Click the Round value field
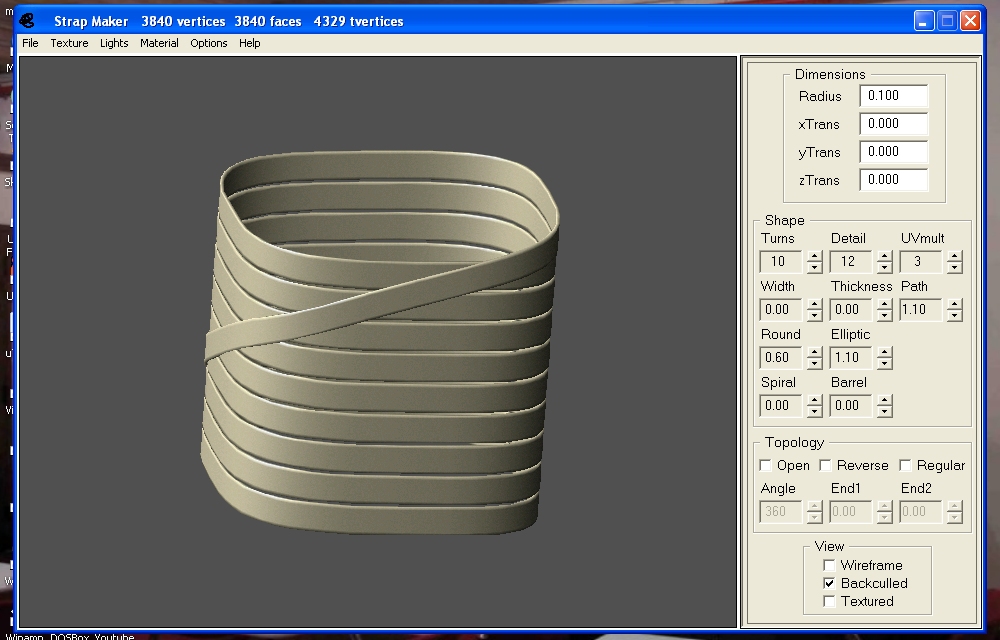Viewport: 1000px width, 640px height. coord(783,358)
